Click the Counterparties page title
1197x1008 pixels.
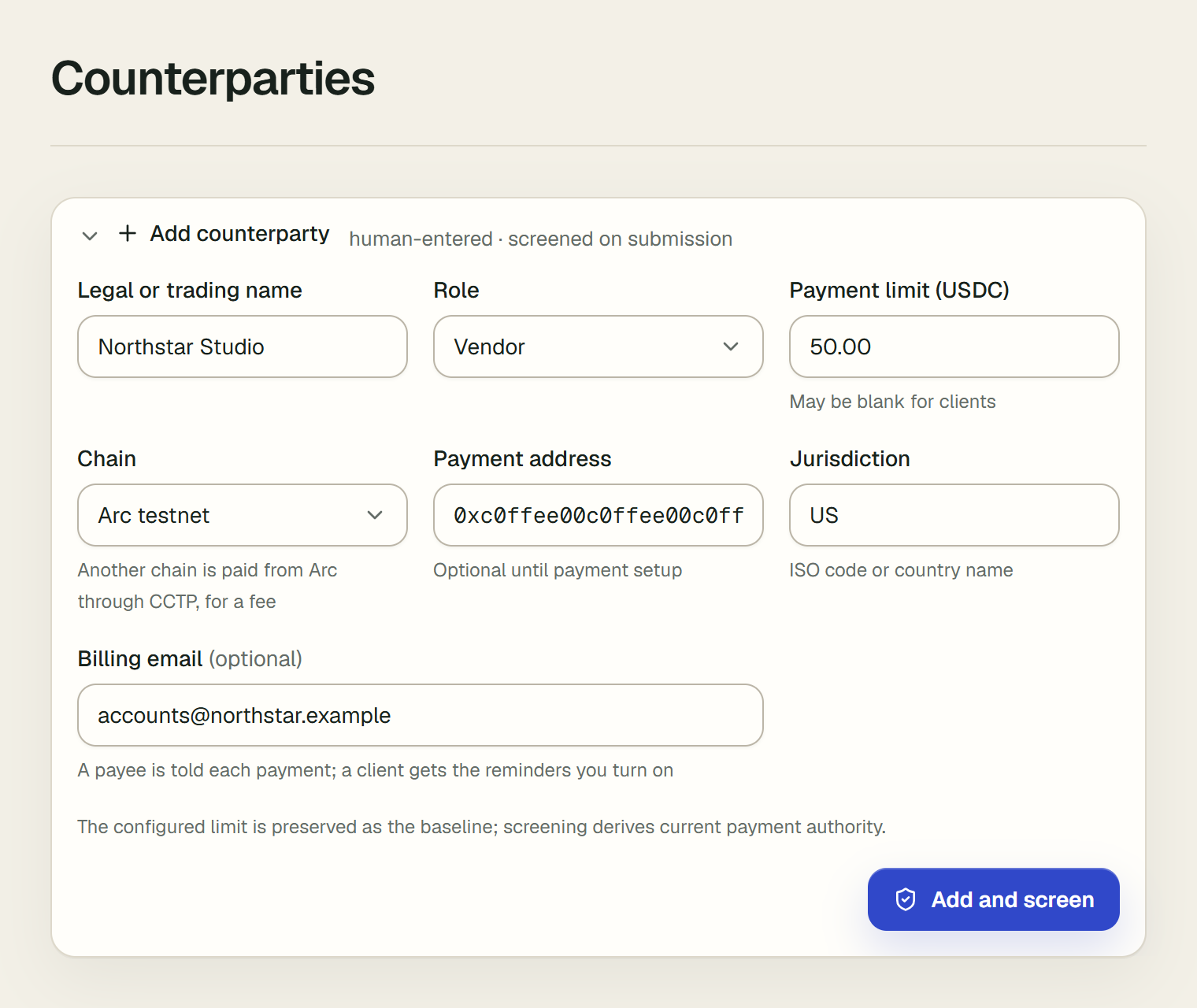213,79
